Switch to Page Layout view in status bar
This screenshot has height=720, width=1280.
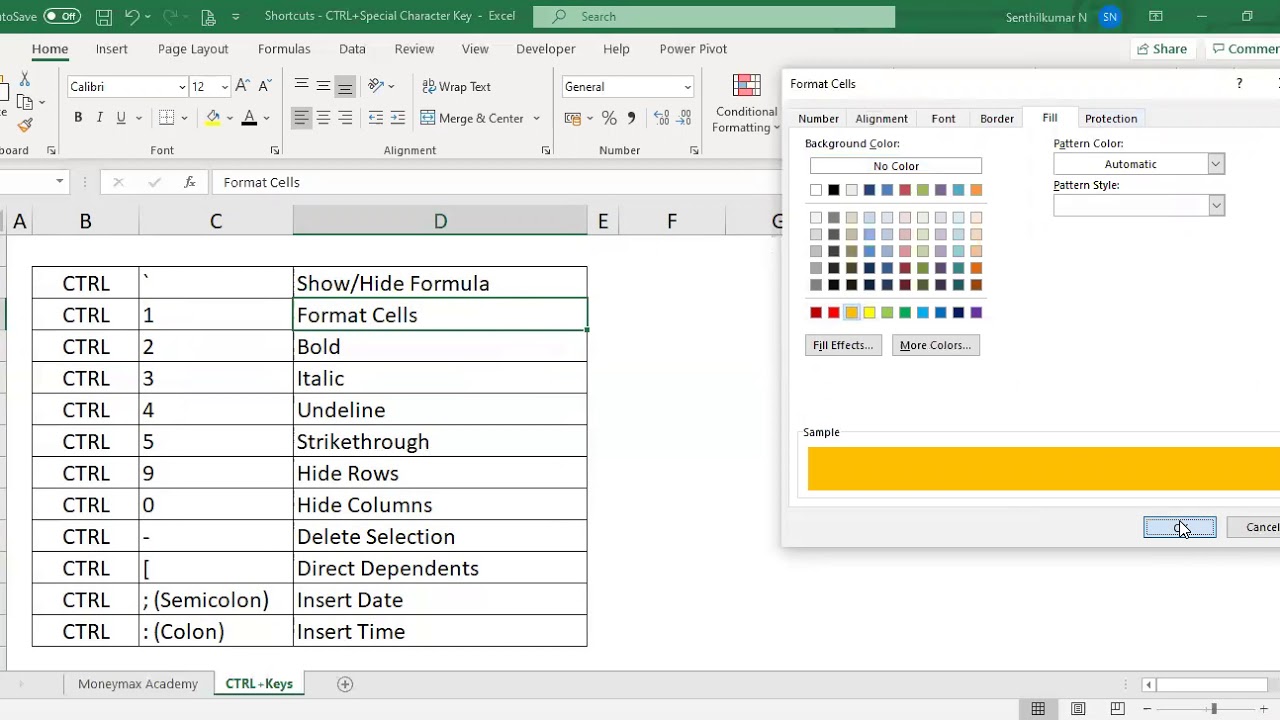coord(1077,709)
